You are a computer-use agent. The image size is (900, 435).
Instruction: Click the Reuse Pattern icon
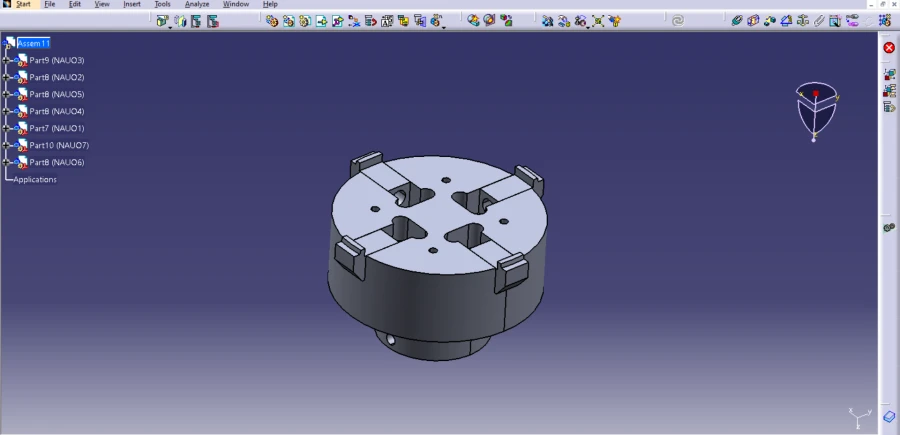tap(885, 21)
